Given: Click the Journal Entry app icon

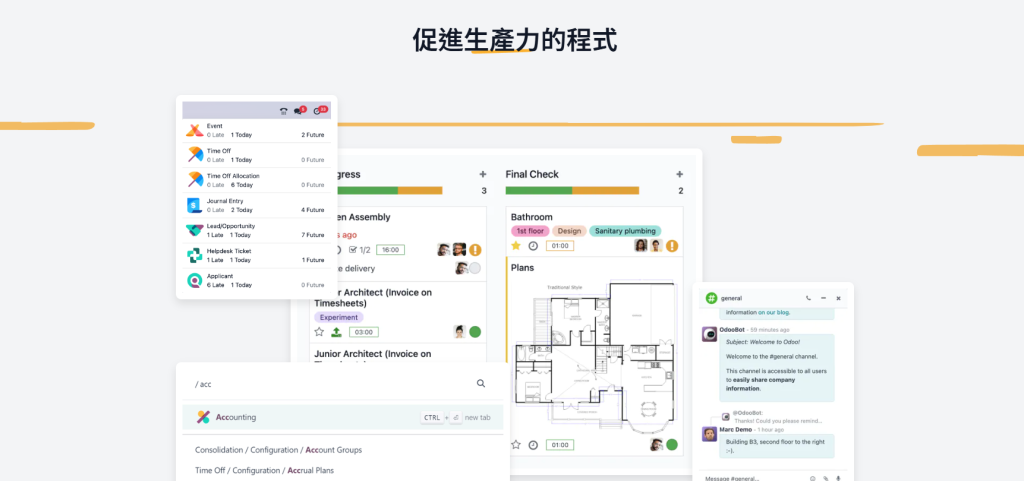Looking at the screenshot, I should (x=195, y=206).
